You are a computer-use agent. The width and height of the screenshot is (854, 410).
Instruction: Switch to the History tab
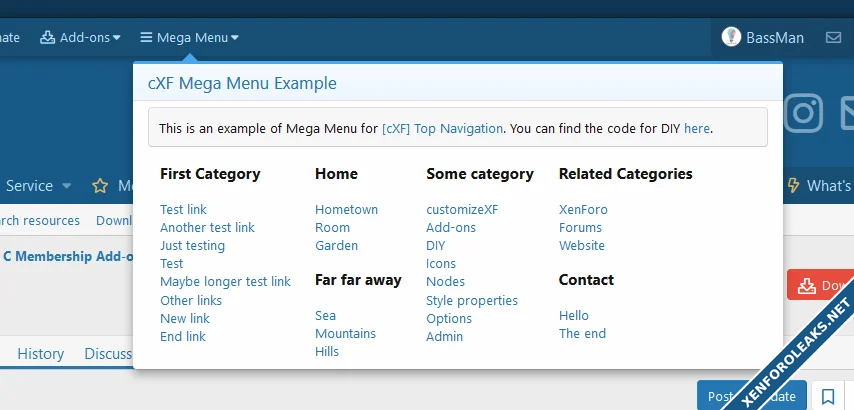pyautogui.click(x=40, y=353)
